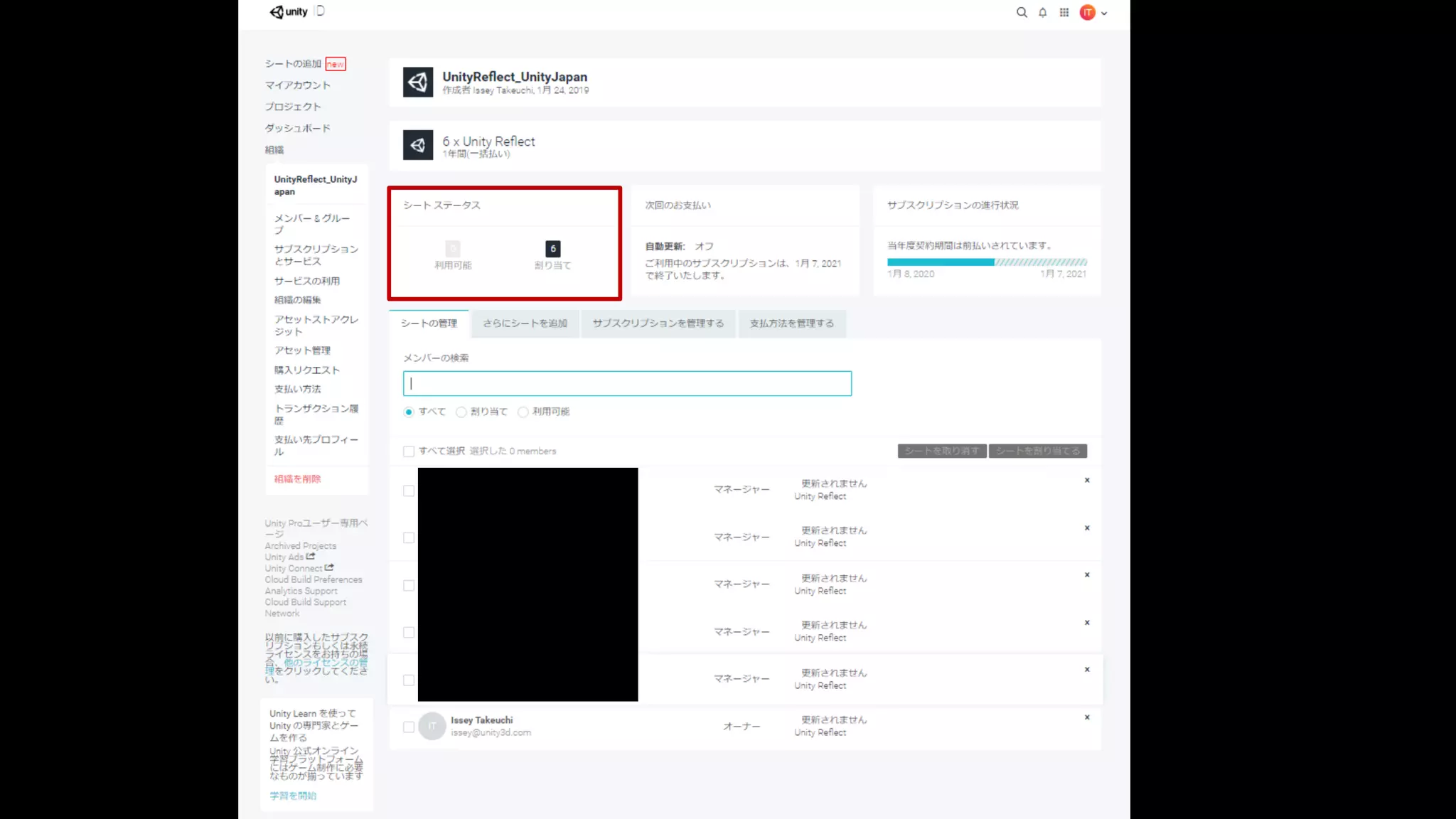1456x819 pixels.
Task: Open the notifications bell icon
Action: [x=1042, y=12]
